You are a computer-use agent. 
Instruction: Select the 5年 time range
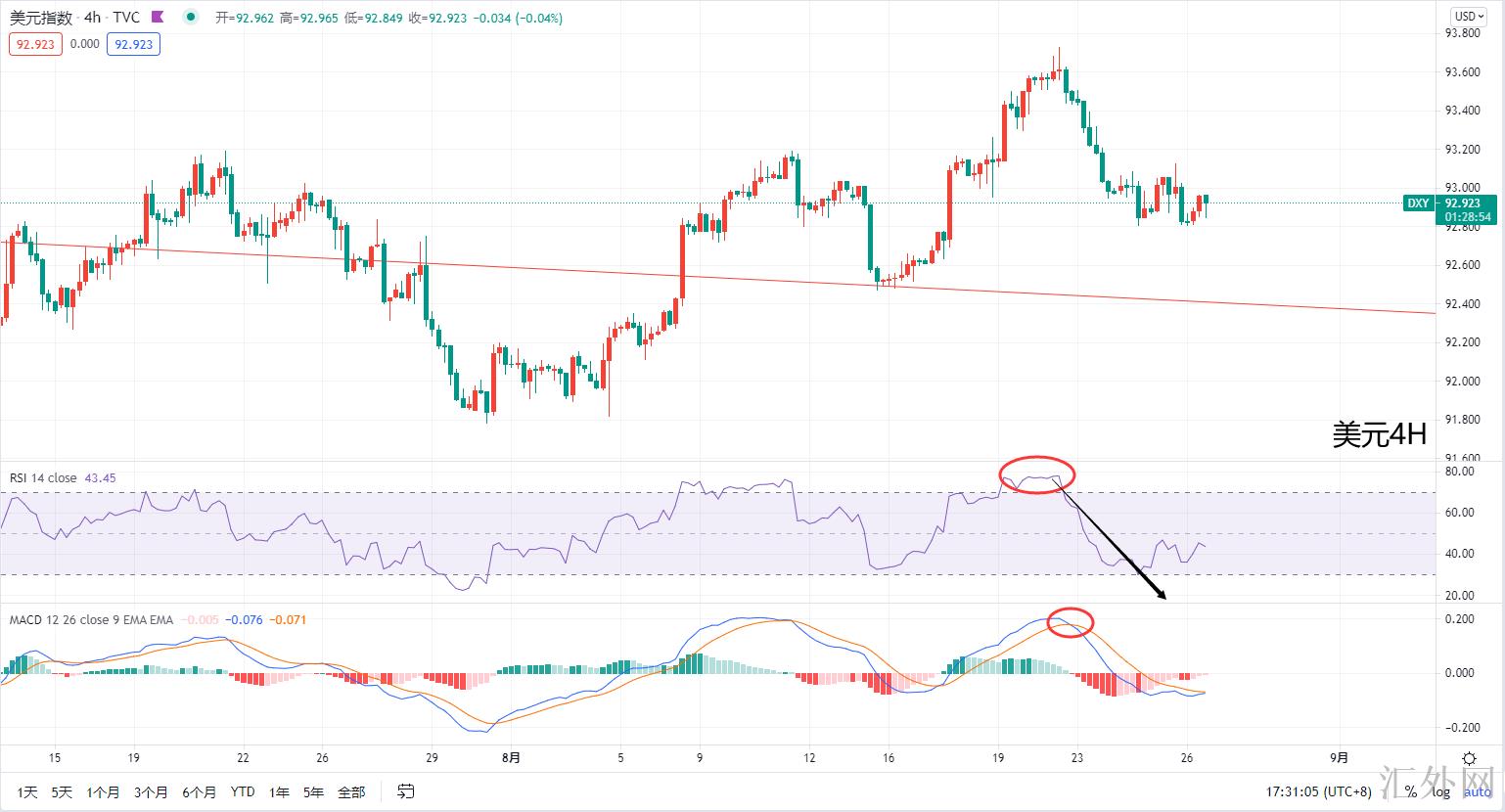tap(313, 791)
